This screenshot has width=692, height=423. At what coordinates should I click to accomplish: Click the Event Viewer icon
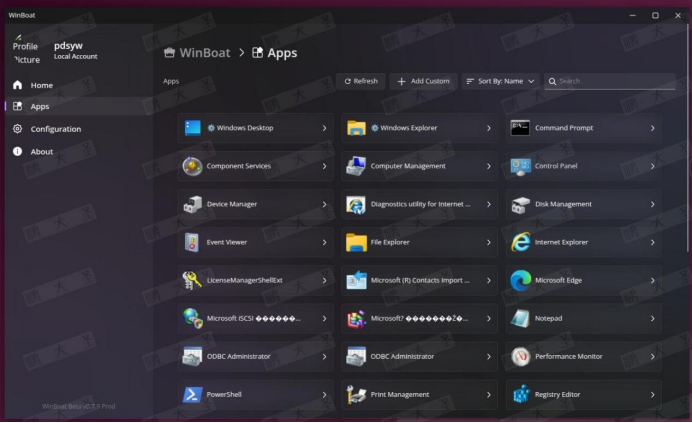(x=192, y=242)
